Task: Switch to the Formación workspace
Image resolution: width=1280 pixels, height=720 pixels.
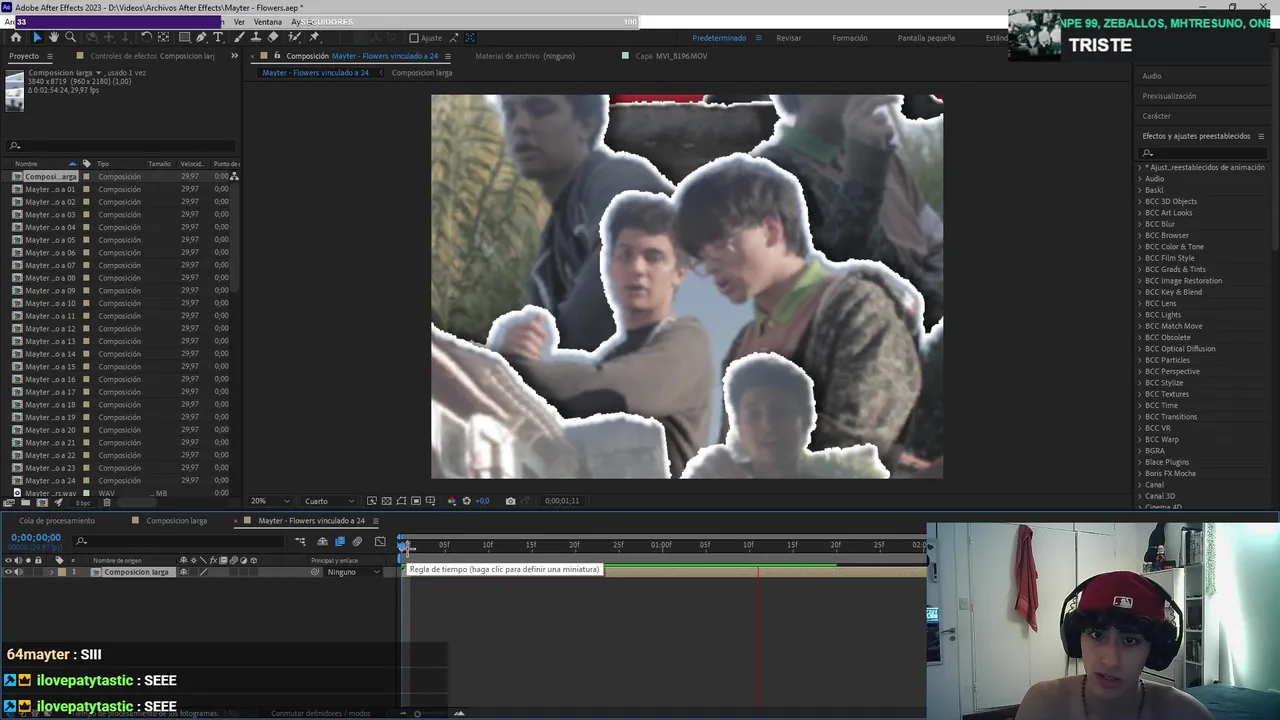Action: (850, 38)
